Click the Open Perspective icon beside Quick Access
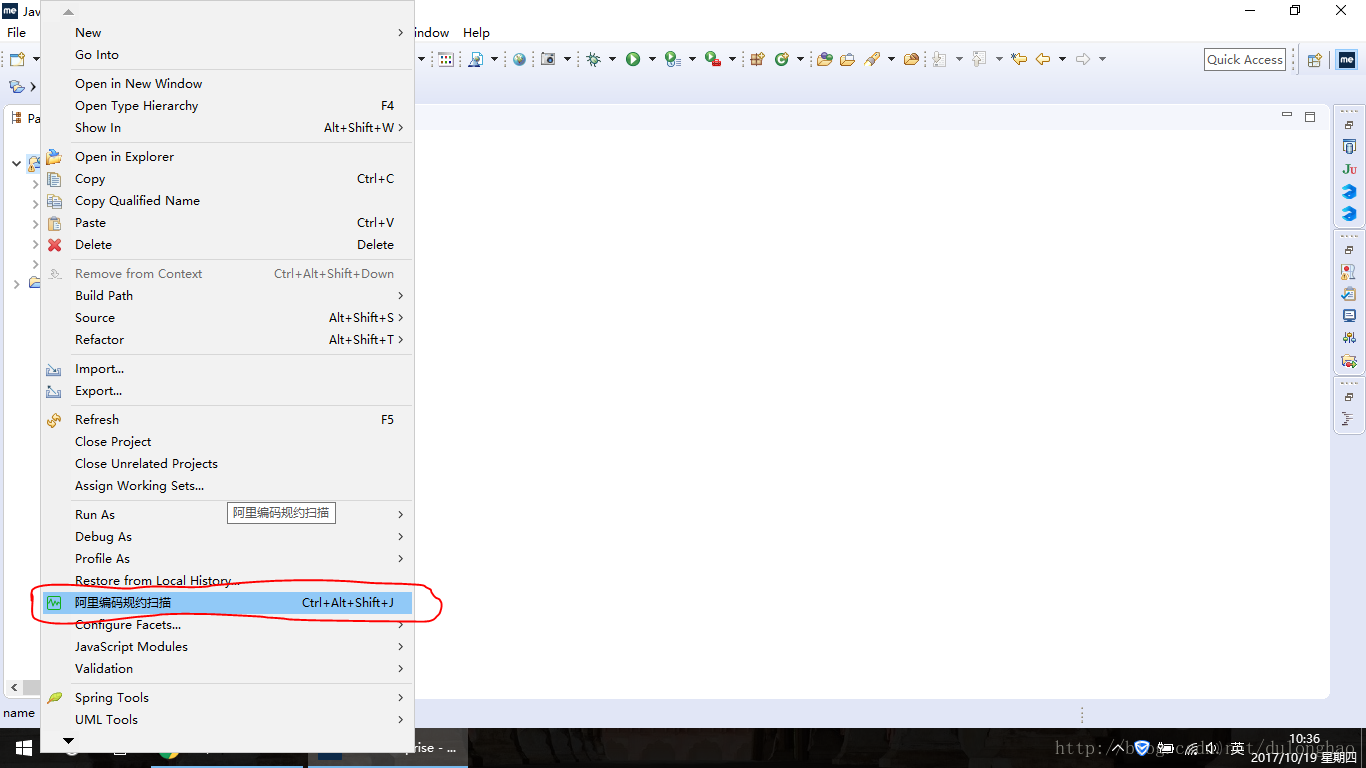 (x=1314, y=60)
